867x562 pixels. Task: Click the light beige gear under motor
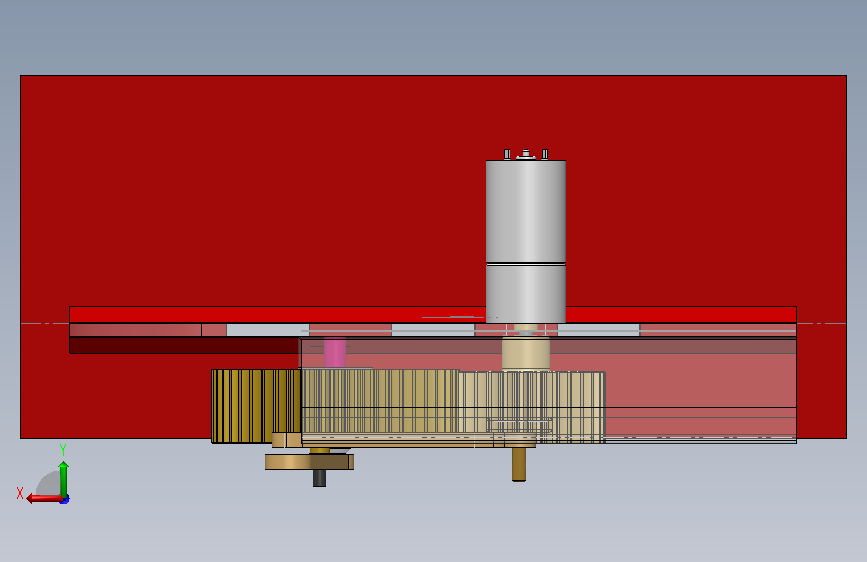pos(532,407)
